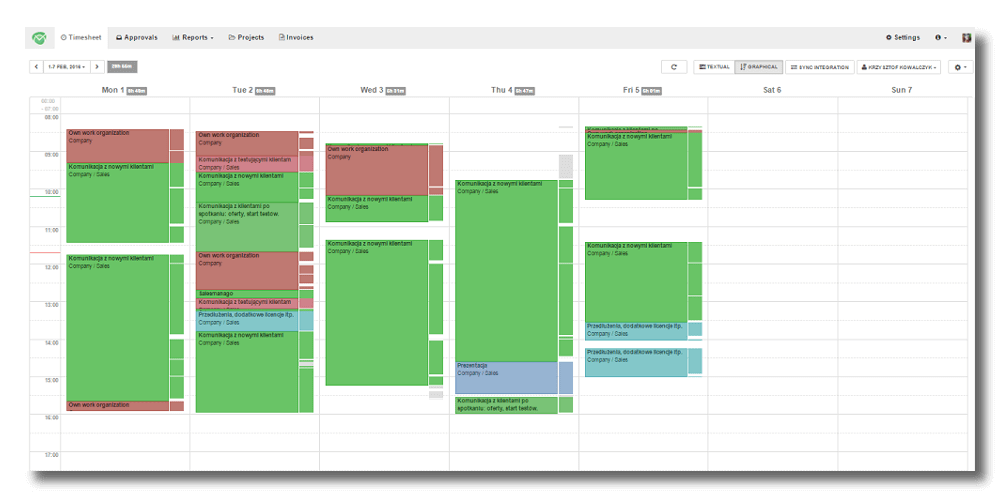Image resolution: width=1000 pixels, height=500 pixels.
Task: Click the green checkmark app logo
Action: pos(40,38)
